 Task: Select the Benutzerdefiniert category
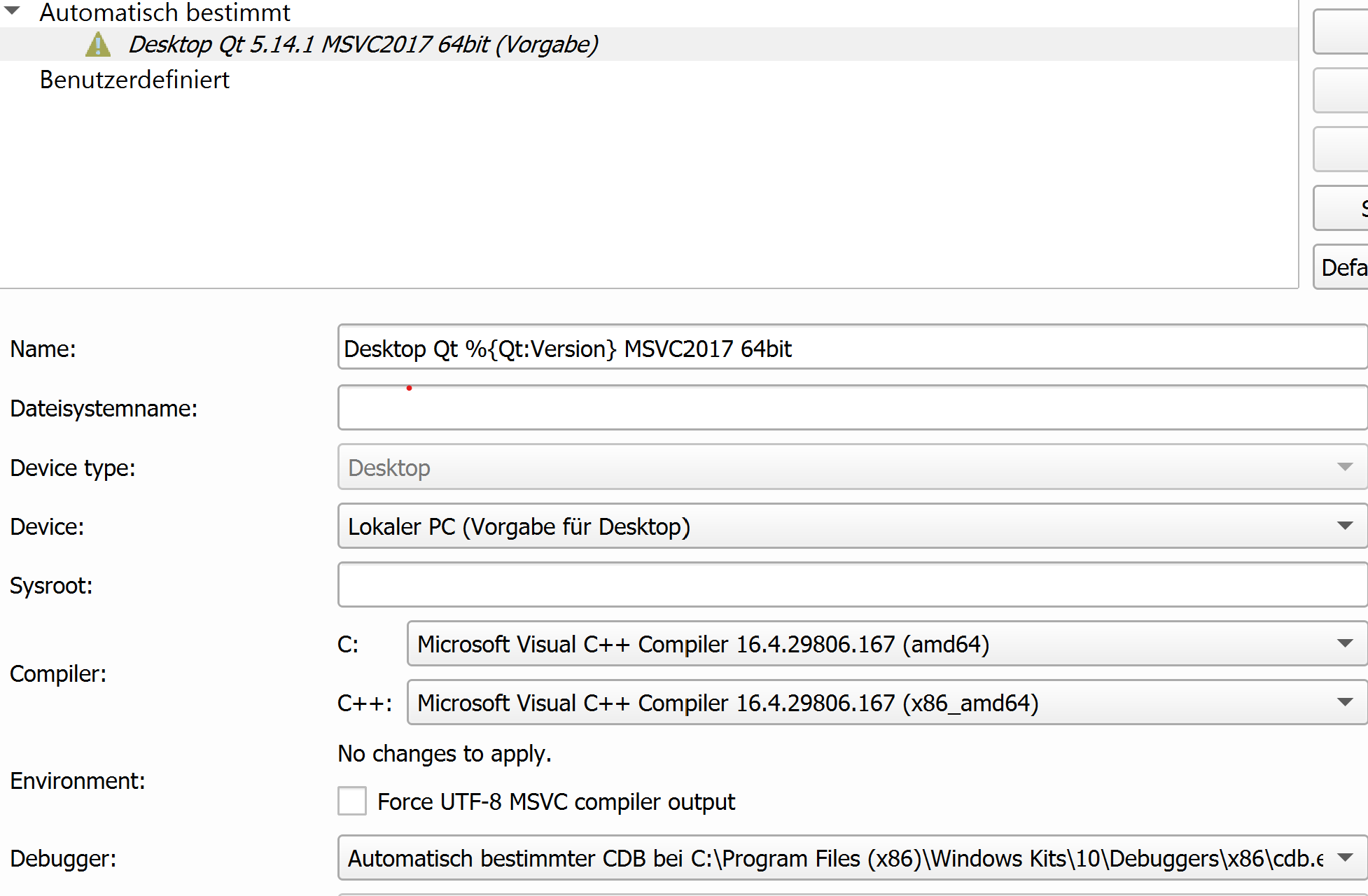(x=134, y=80)
